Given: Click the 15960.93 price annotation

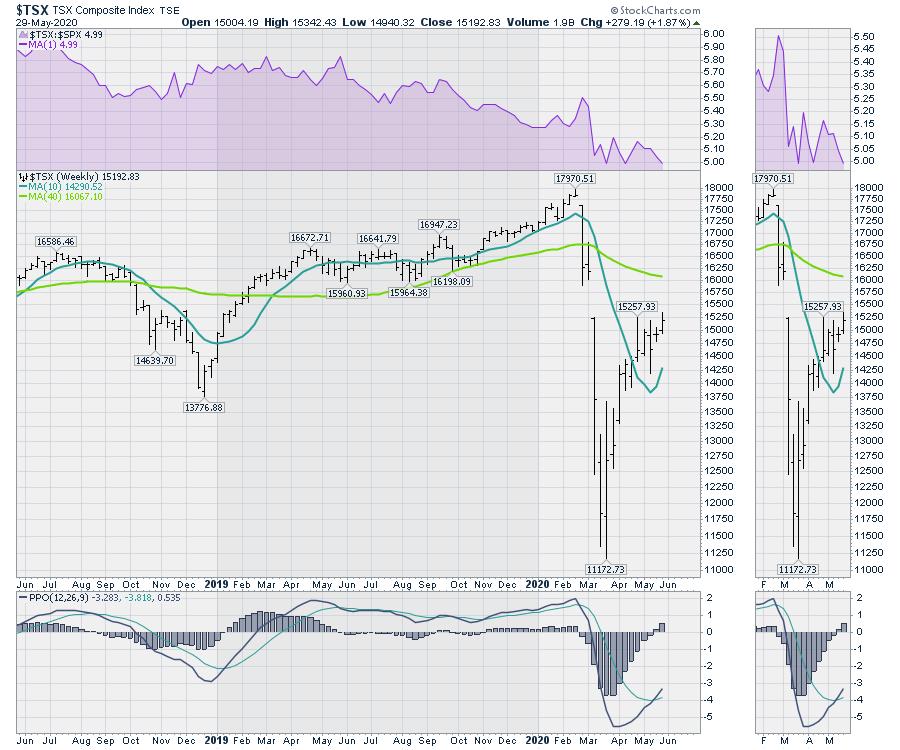Looking at the screenshot, I should click(x=349, y=292).
